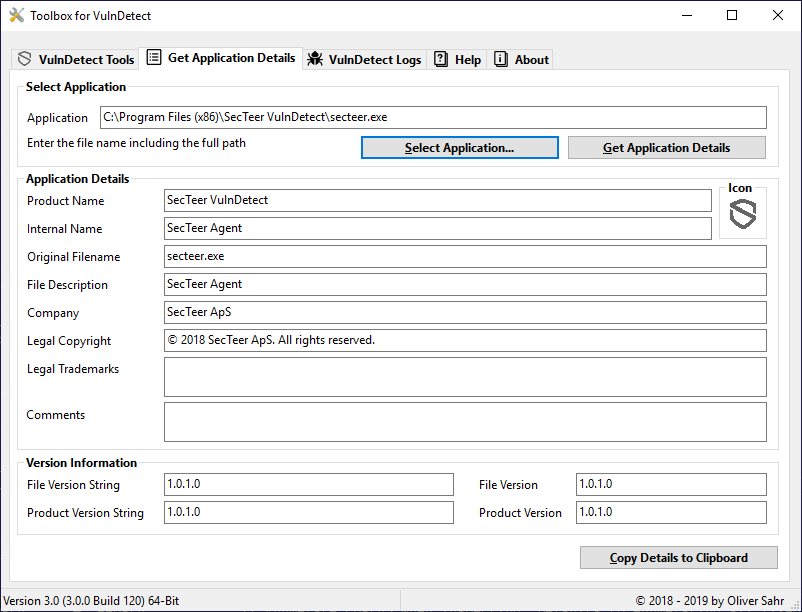802x612 pixels.
Task: Click the list icon on Get Application Details tab
Action: point(154,57)
